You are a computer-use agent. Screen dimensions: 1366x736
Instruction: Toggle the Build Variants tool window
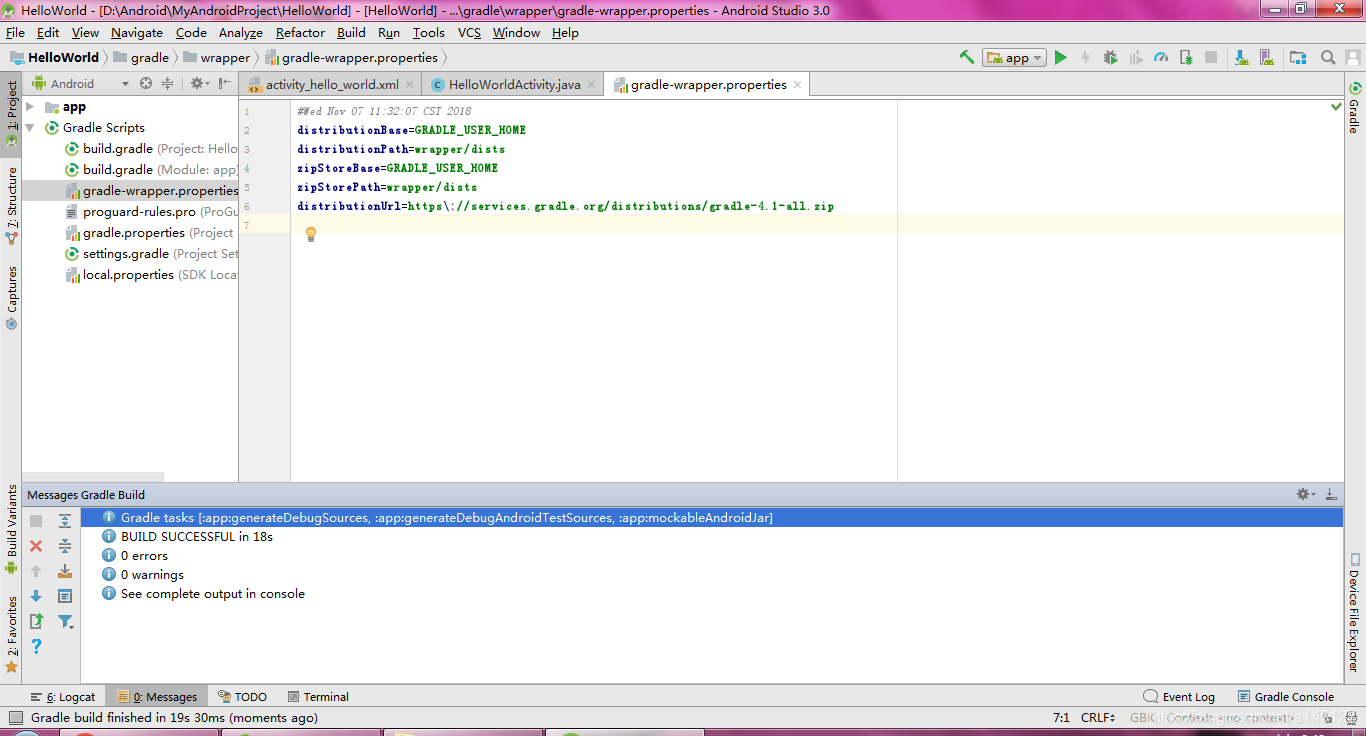[11, 529]
